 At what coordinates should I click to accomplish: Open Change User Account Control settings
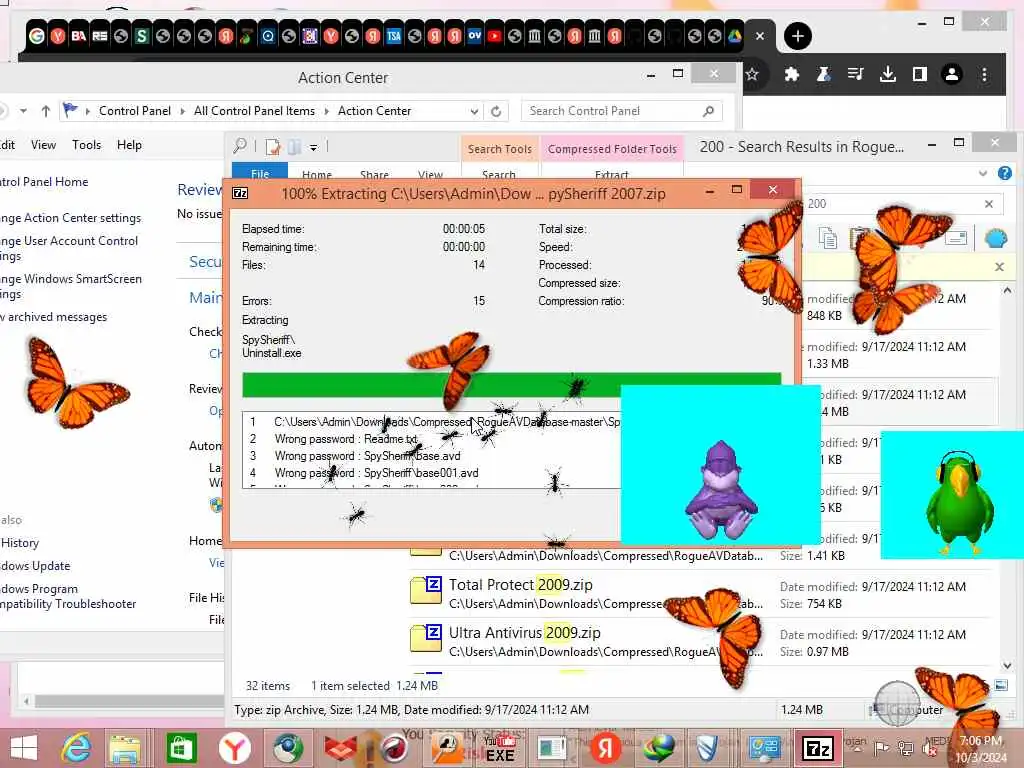69,248
